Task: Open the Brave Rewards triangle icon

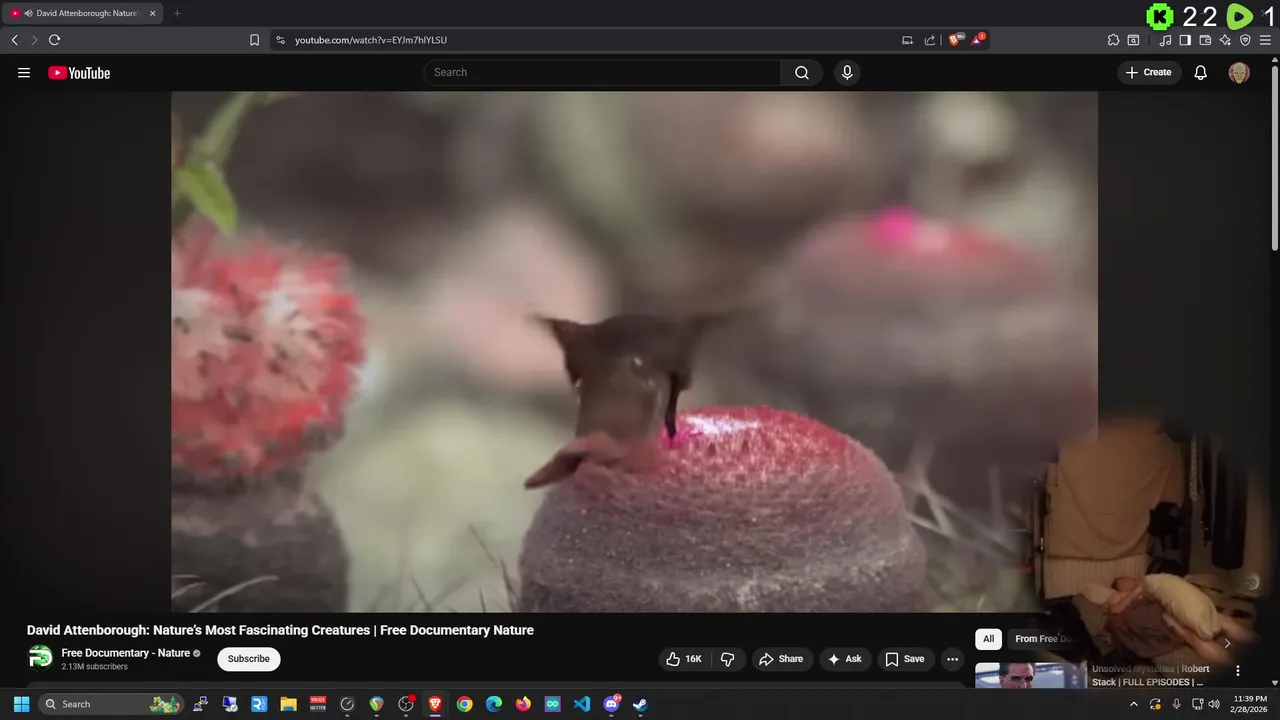Action: point(979,40)
